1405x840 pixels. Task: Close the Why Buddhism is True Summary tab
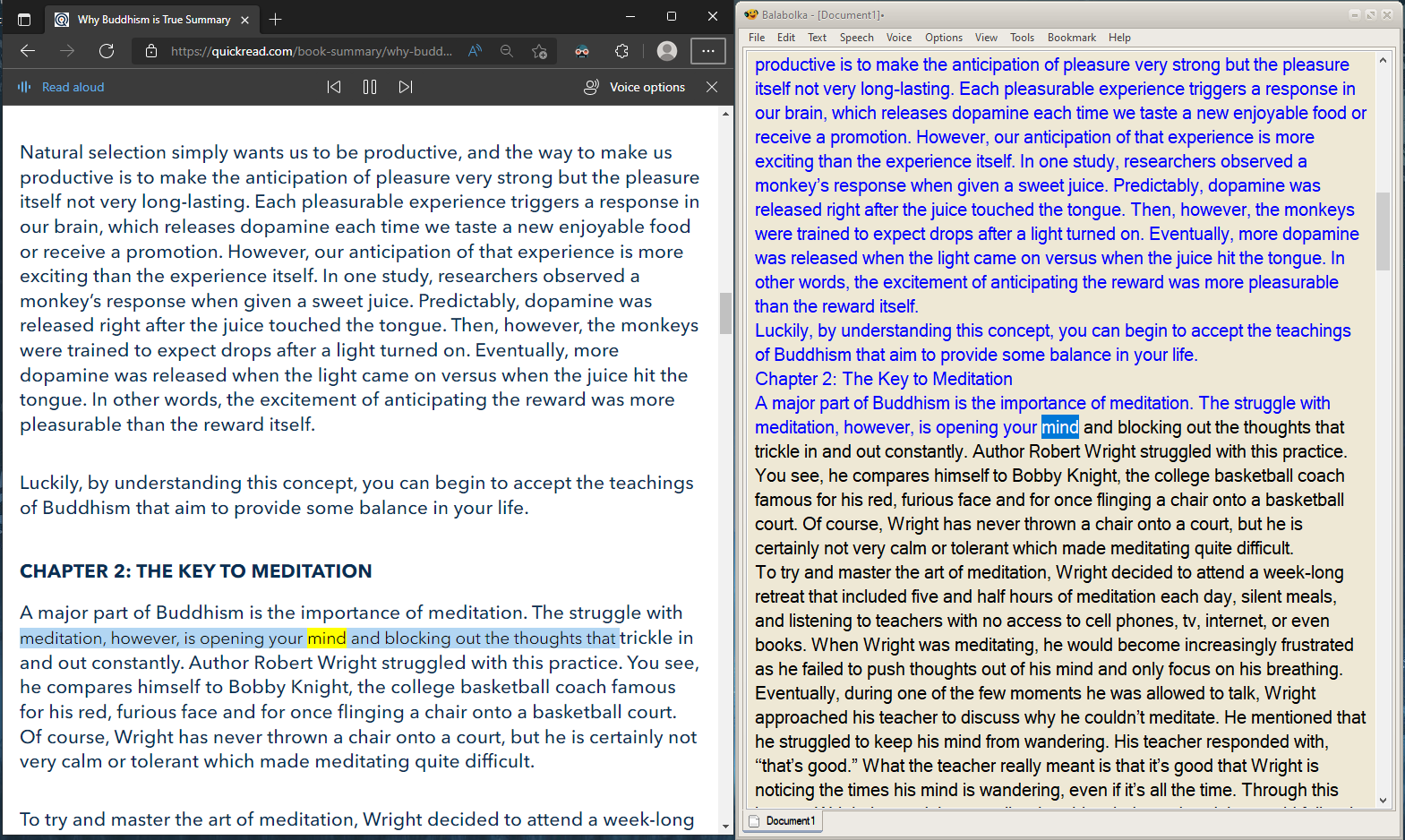244,20
